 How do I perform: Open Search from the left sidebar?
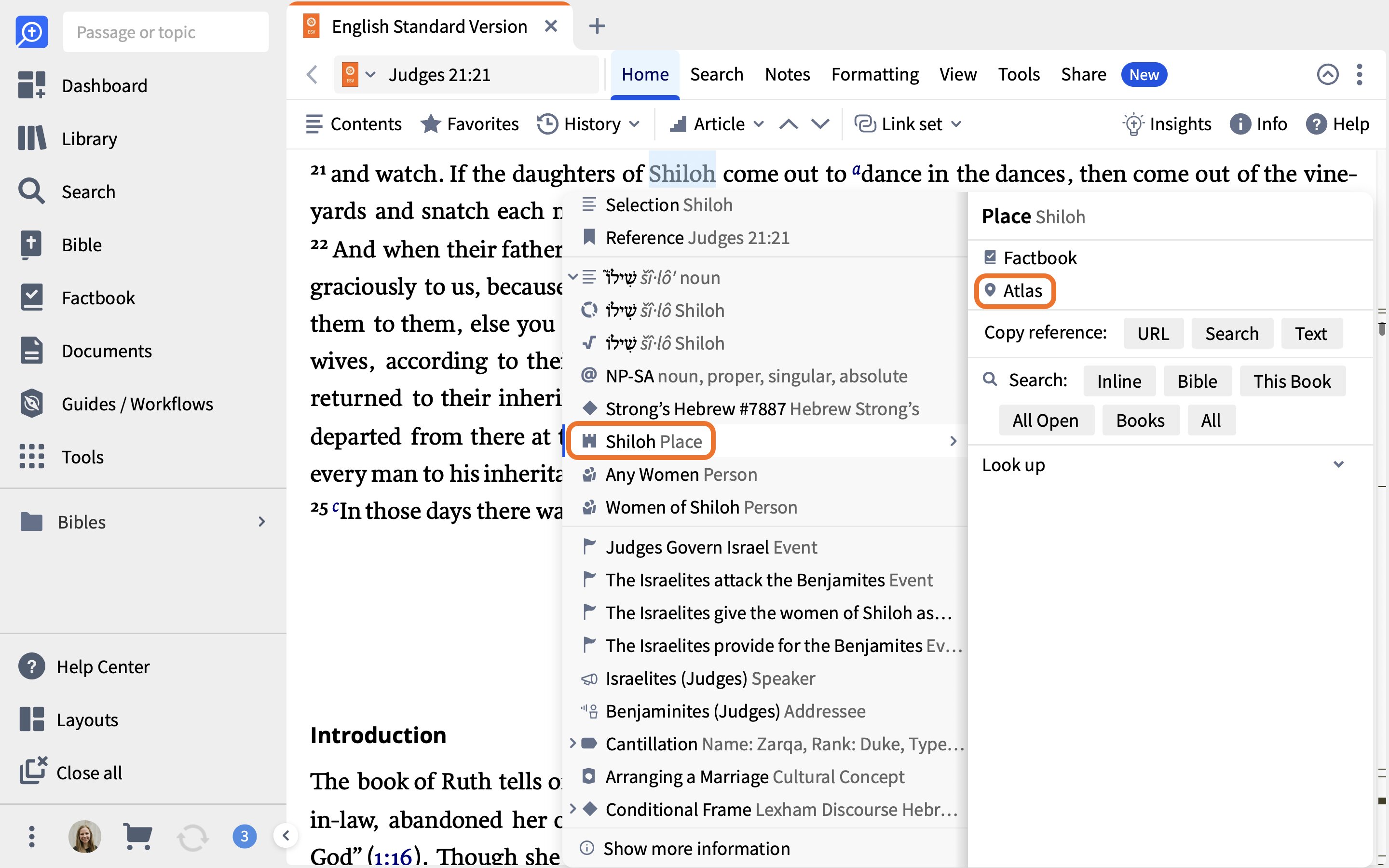click(x=67, y=192)
